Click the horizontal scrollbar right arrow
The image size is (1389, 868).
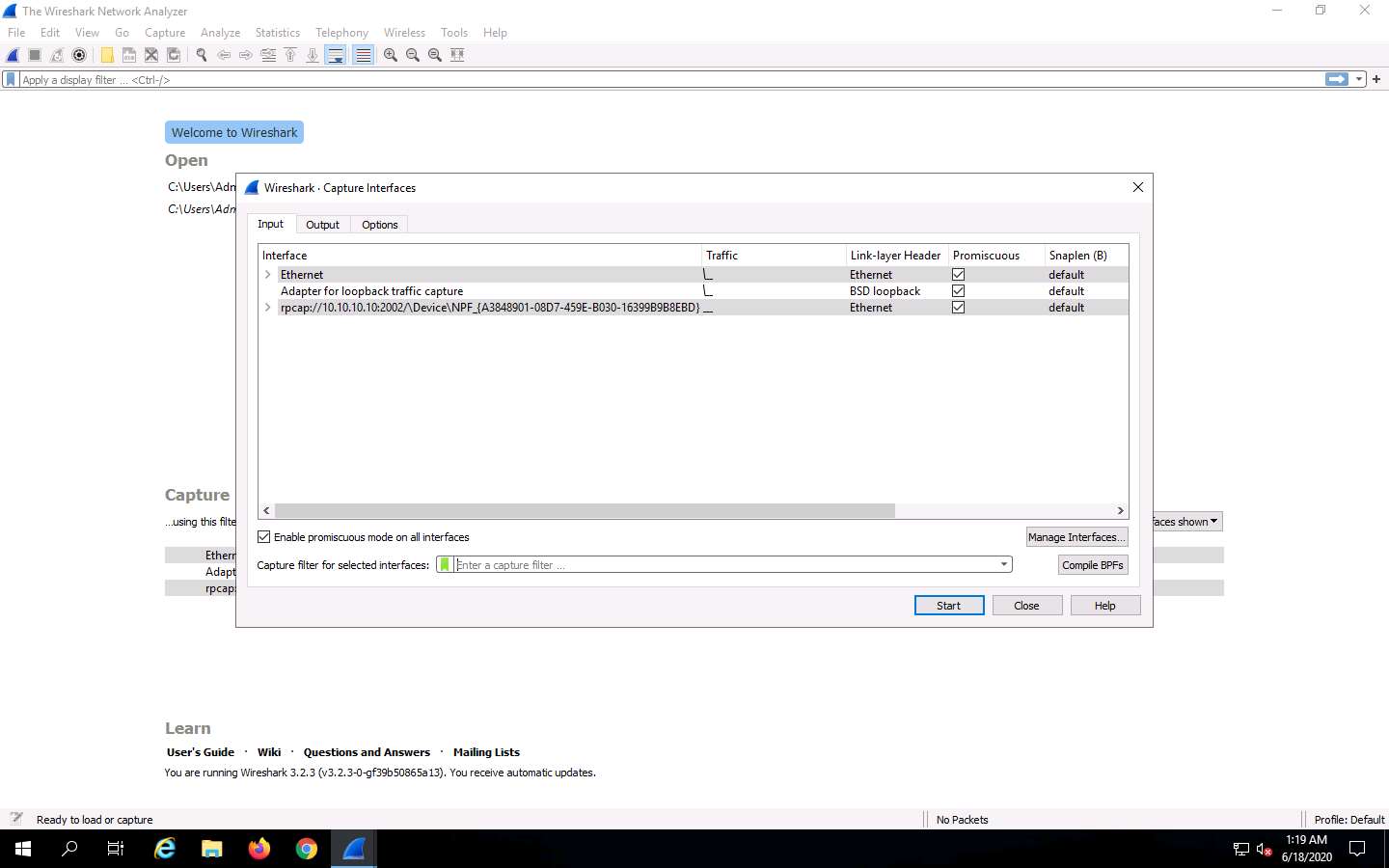[1120, 511]
